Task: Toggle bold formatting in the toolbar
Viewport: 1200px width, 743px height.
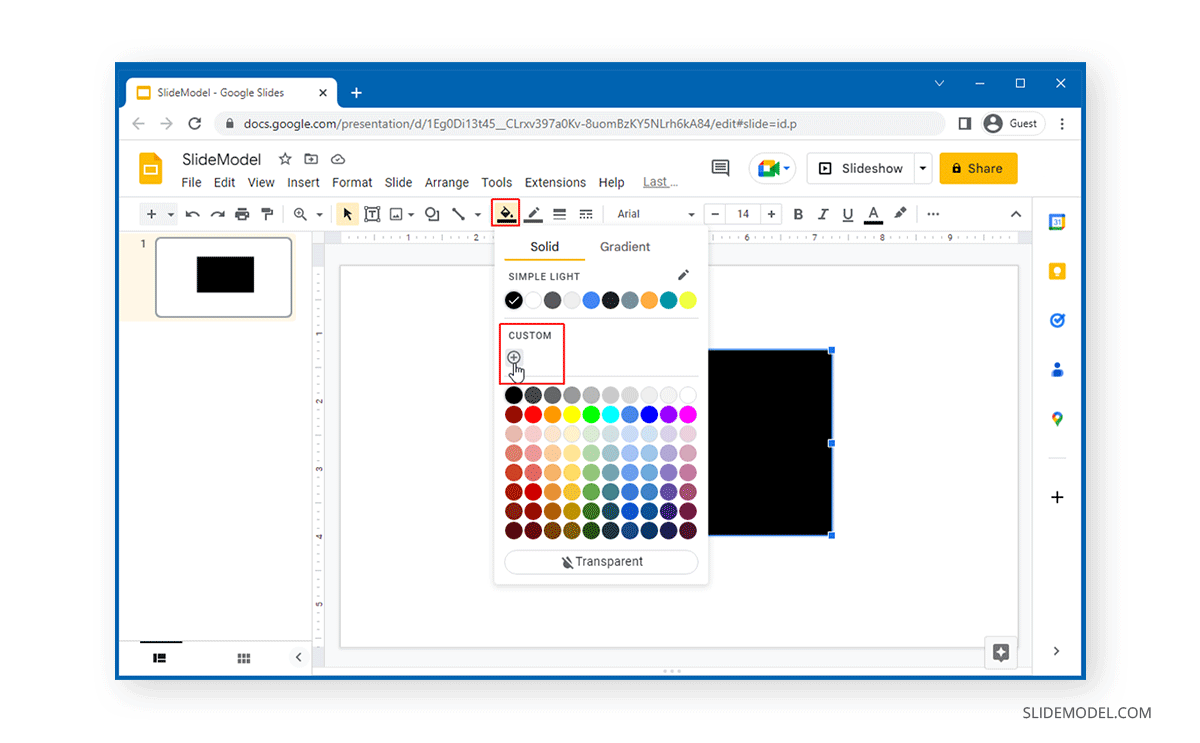Action: click(798, 213)
